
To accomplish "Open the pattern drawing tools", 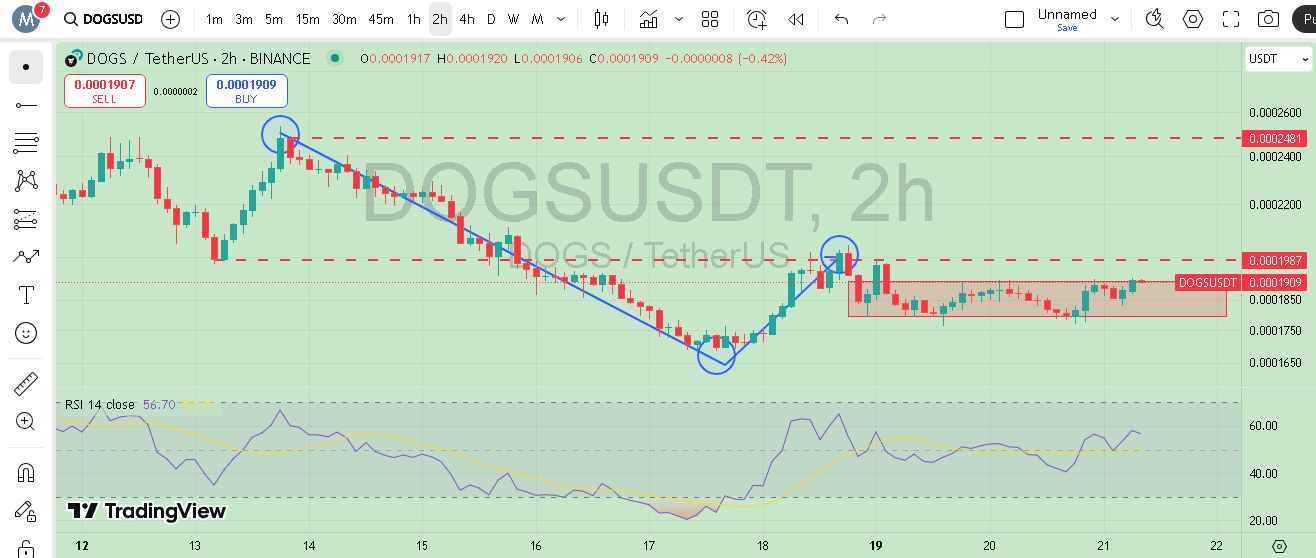I will pos(26,181).
